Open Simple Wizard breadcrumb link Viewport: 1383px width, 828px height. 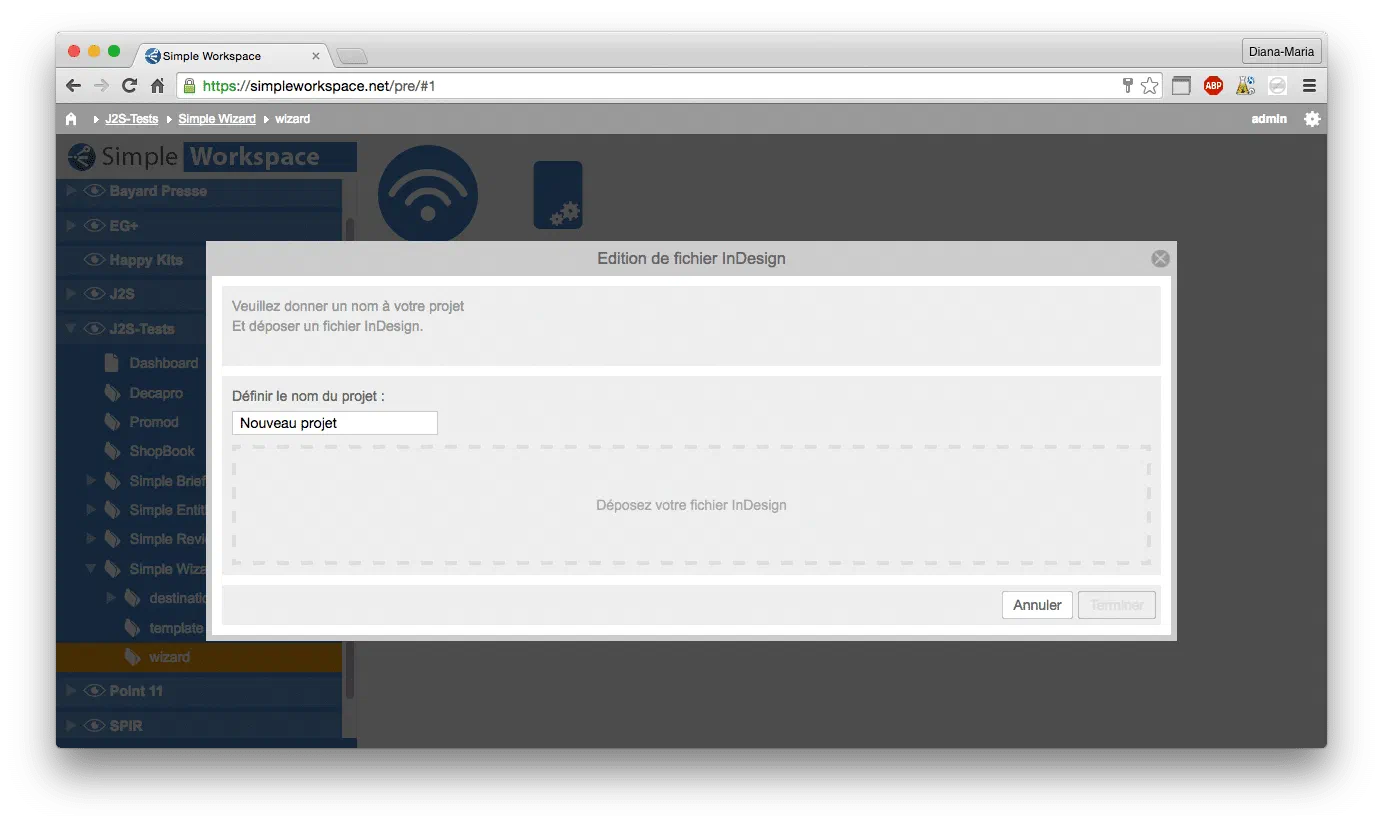[x=217, y=119]
